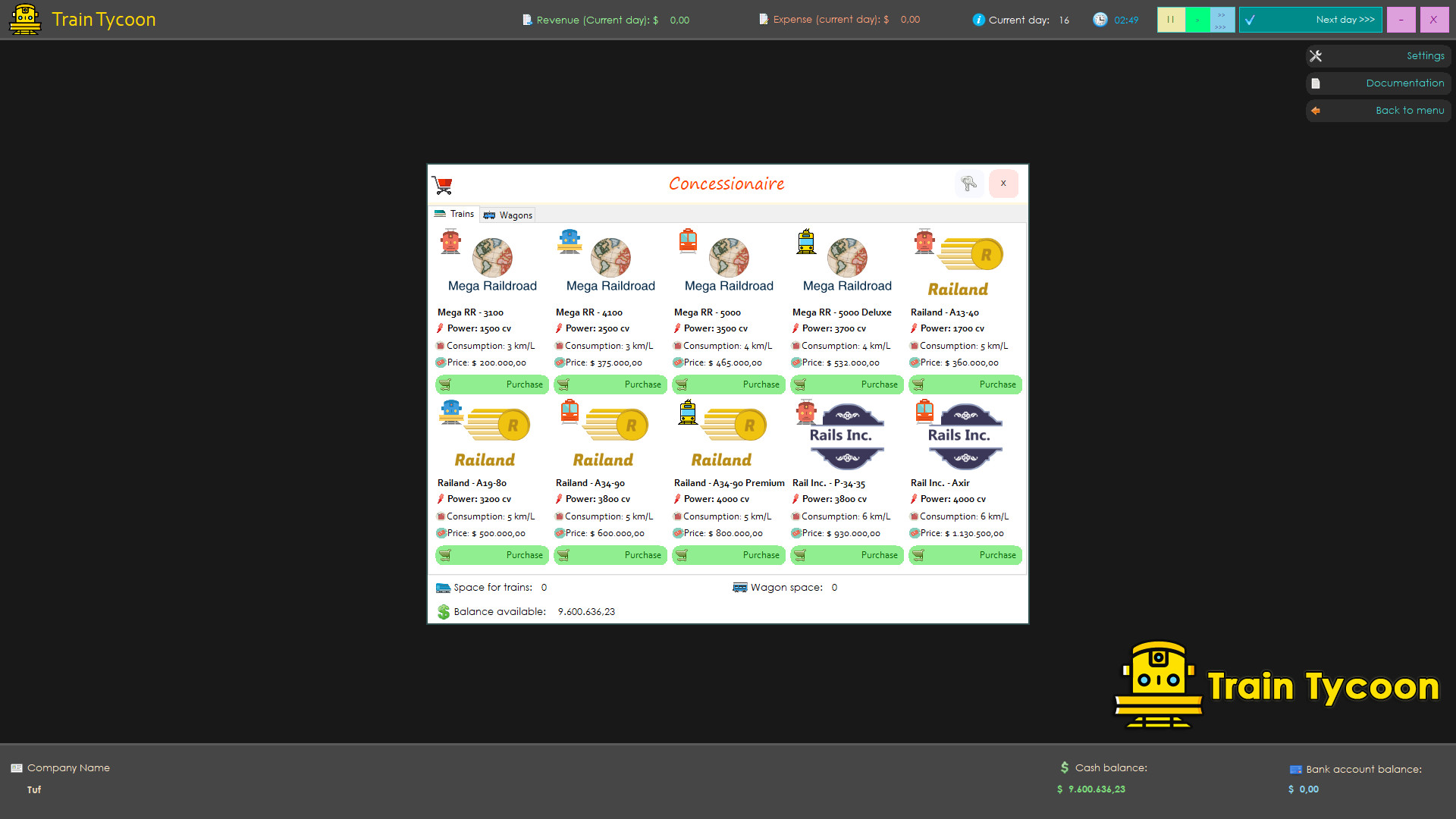Purchase the Rail Inc. - Axir train

pyautogui.click(x=965, y=555)
